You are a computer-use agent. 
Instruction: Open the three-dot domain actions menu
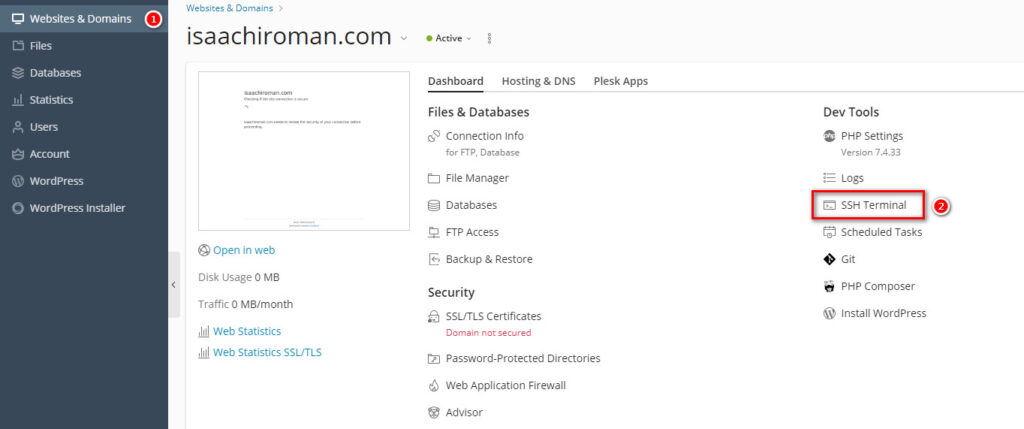click(489, 39)
